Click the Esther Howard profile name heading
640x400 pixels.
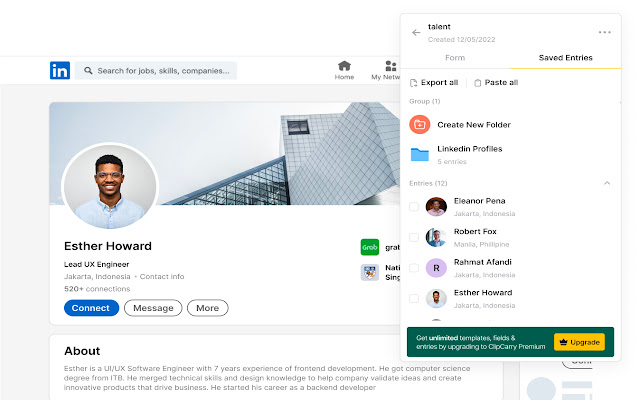tap(108, 246)
